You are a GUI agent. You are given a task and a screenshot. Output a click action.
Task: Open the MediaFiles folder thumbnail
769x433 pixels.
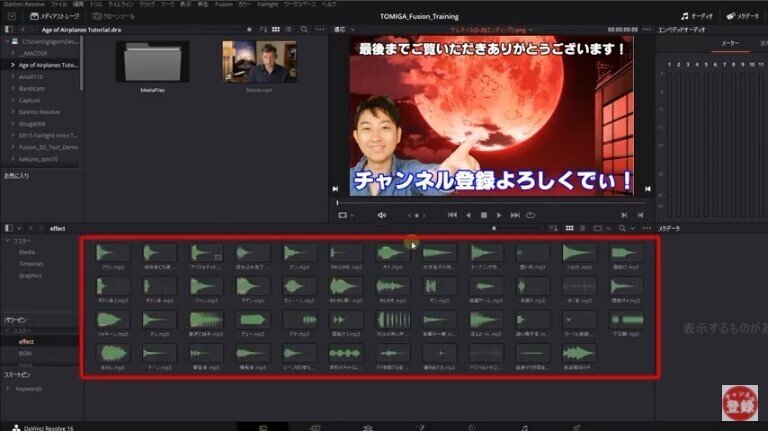click(153, 61)
